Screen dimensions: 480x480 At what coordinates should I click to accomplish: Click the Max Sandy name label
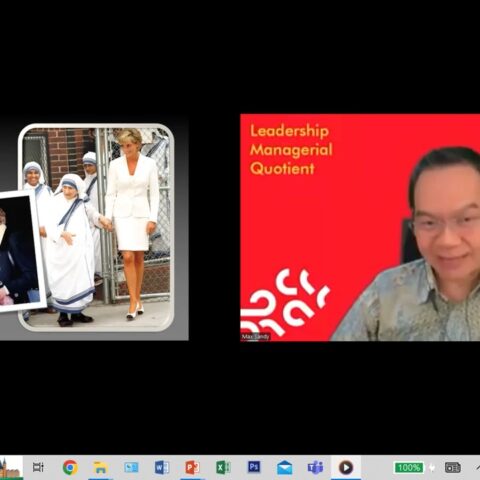coord(255,337)
